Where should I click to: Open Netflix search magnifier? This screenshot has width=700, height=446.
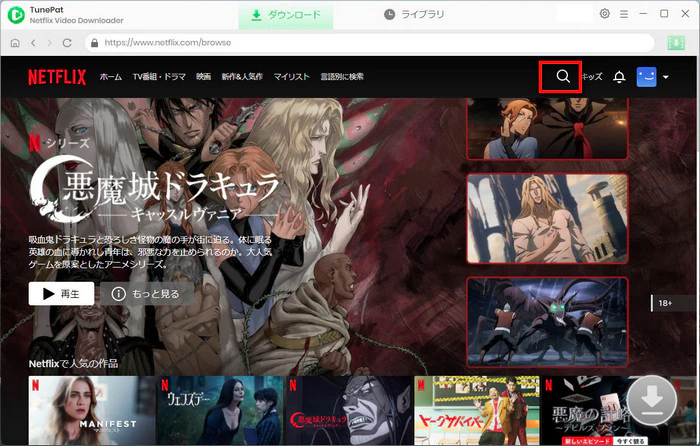pos(563,76)
